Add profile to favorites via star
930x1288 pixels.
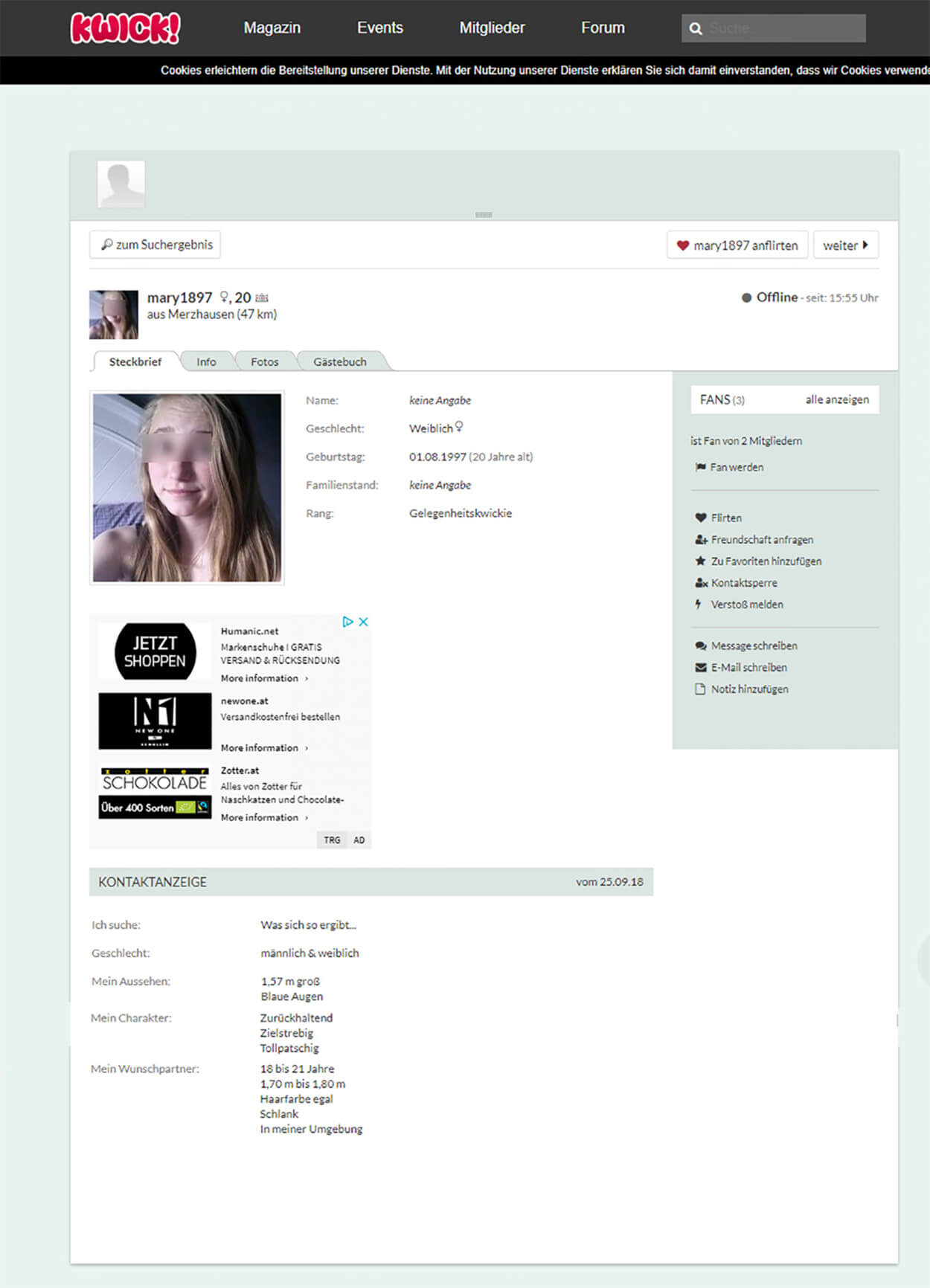[x=700, y=561]
